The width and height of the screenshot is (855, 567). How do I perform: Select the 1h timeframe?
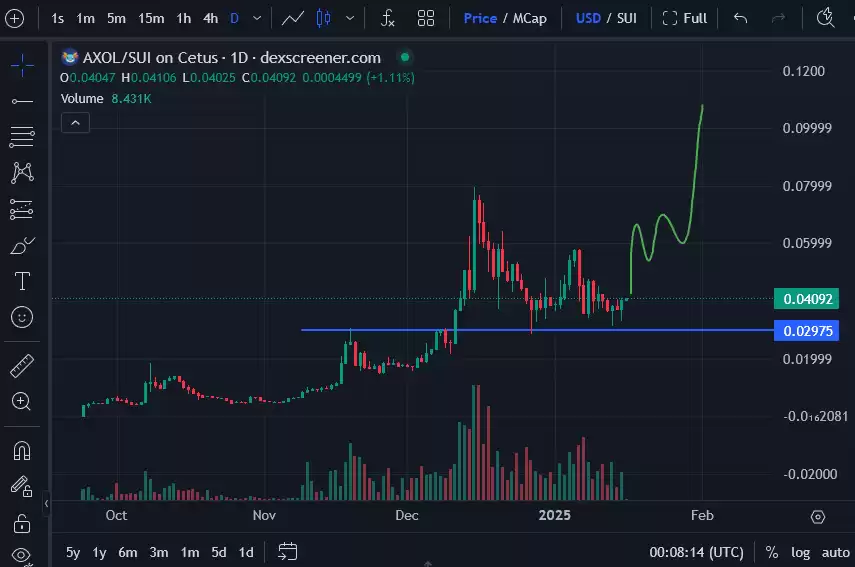(184, 19)
